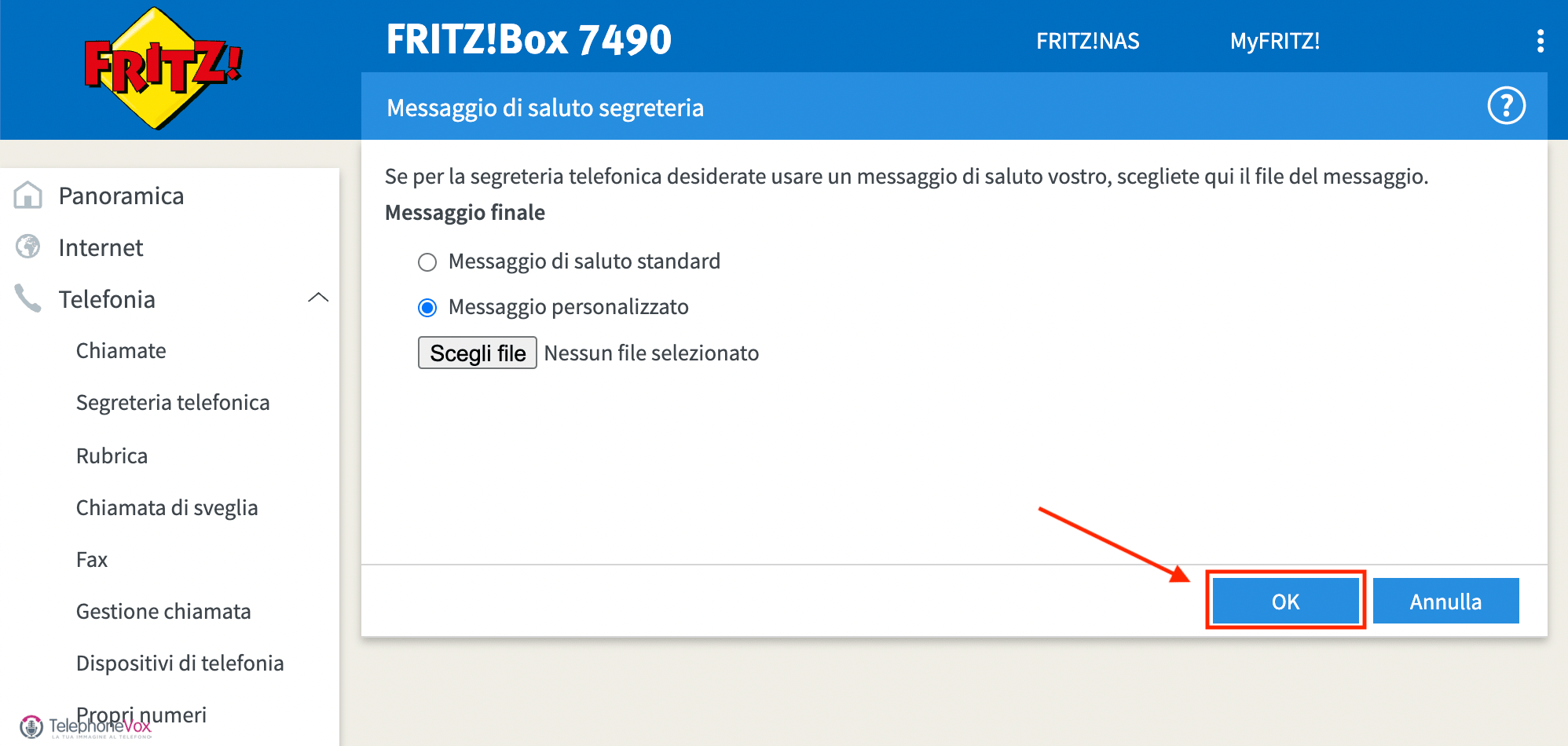This screenshot has width=1568, height=746.
Task: Click 'Messaggio di saluto segreteria' dialog title
Action: tap(545, 108)
